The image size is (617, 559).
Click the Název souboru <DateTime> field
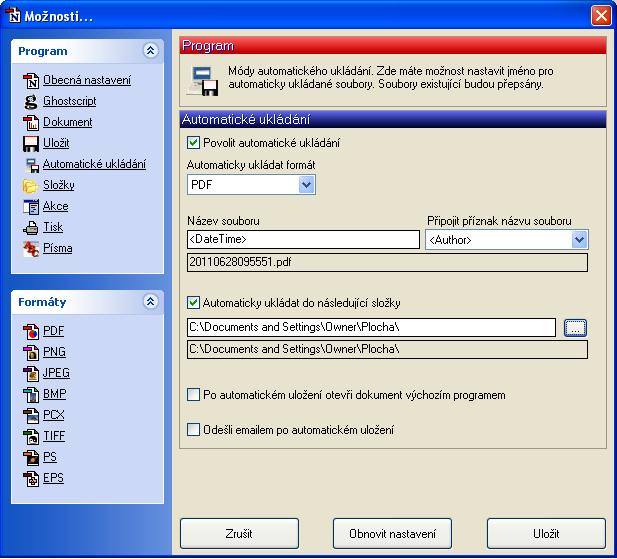click(x=303, y=240)
